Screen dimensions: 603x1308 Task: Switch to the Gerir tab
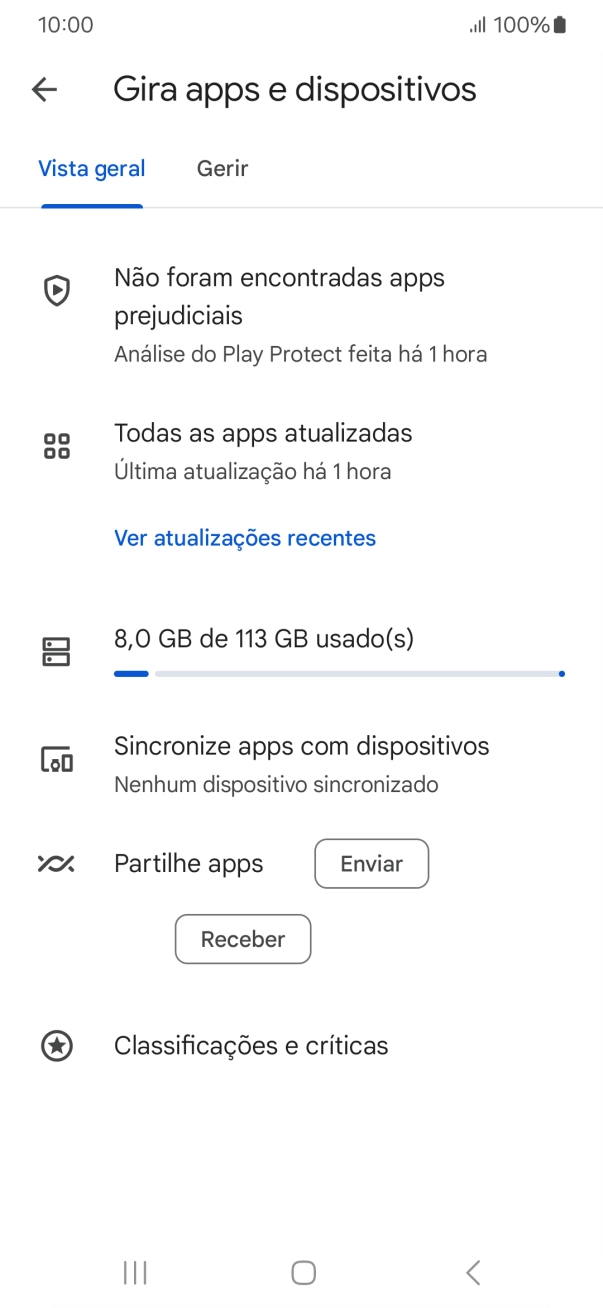pos(222,169)
